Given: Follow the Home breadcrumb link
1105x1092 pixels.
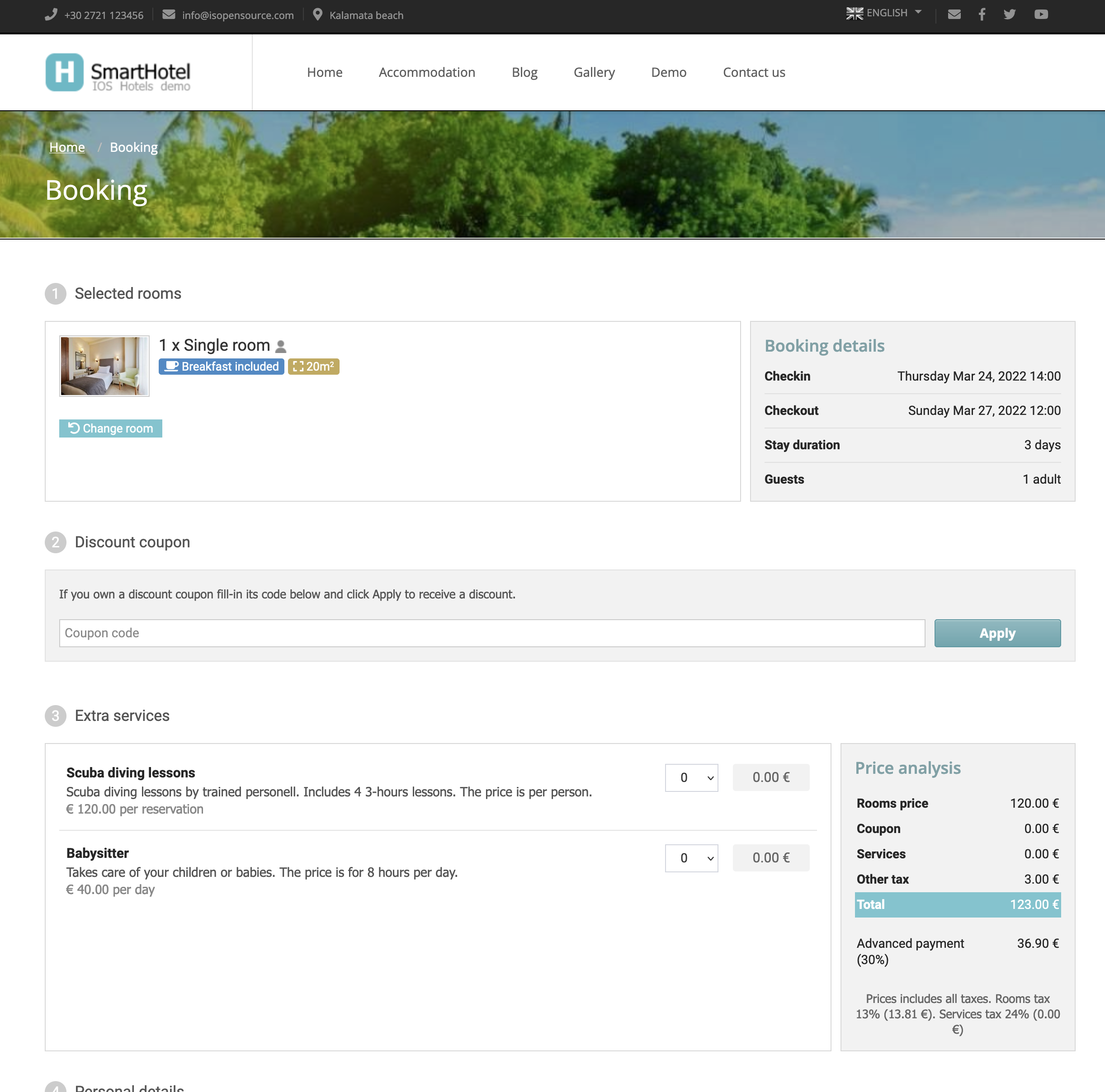Looking at the screenshot, I should [67, 147].
